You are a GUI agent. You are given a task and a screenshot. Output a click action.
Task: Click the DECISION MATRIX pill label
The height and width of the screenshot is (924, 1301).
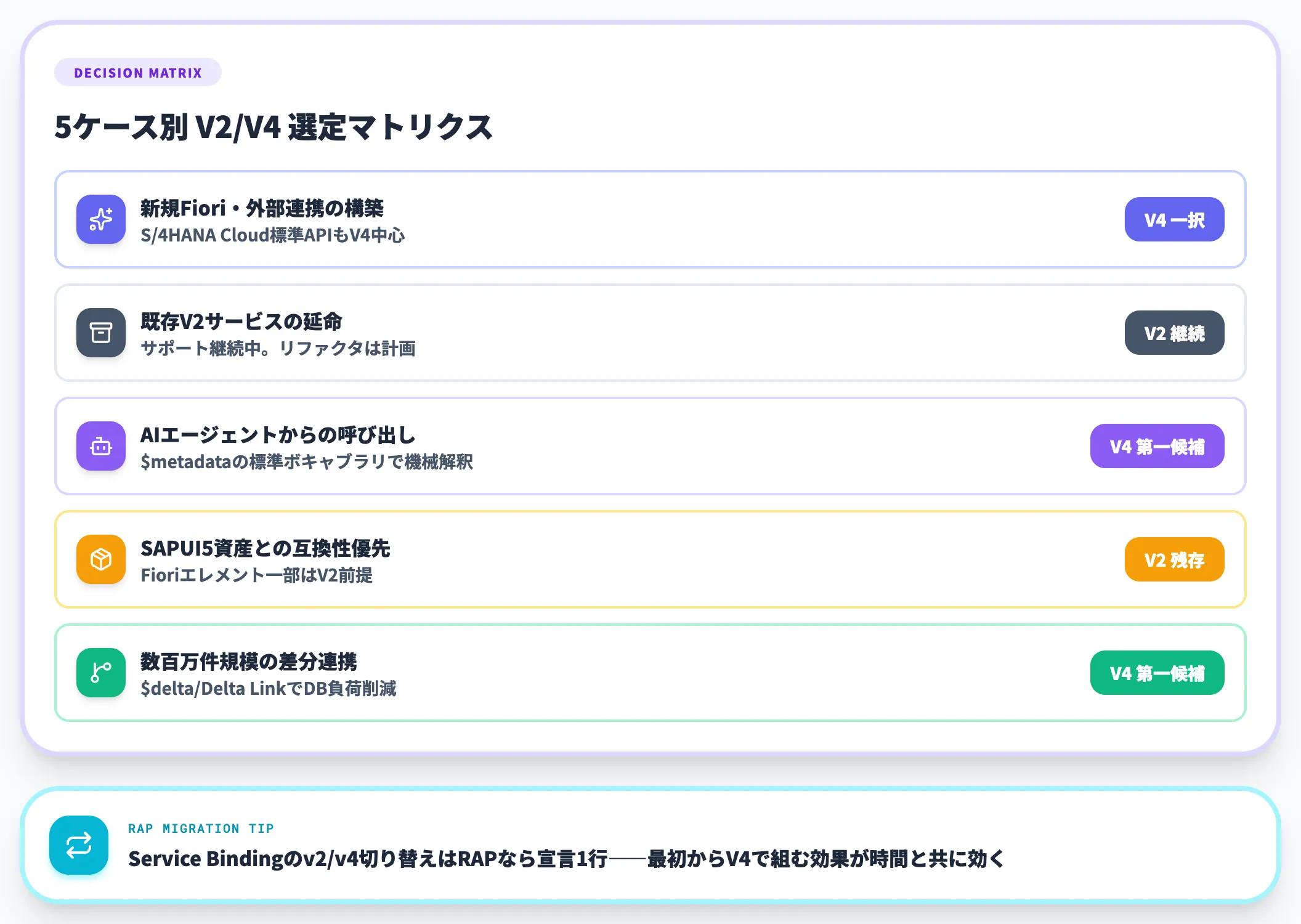[138, 73]
